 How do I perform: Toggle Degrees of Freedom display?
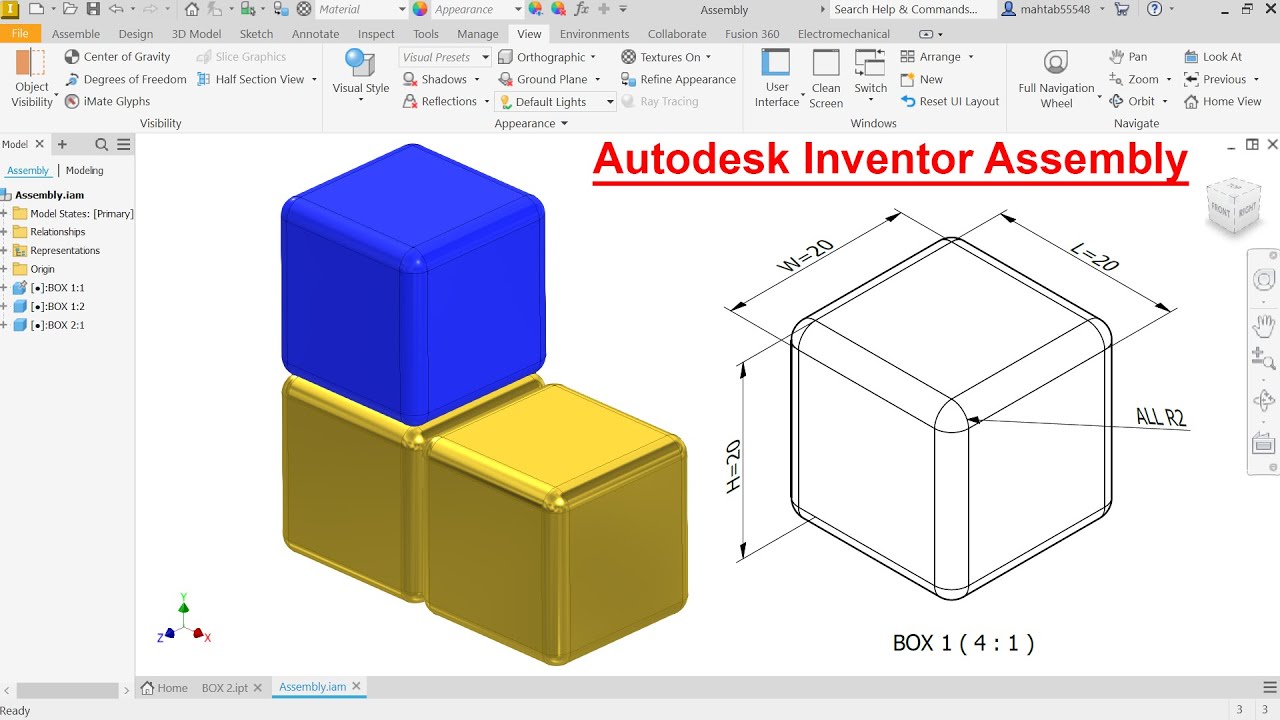tap(126, 79)
